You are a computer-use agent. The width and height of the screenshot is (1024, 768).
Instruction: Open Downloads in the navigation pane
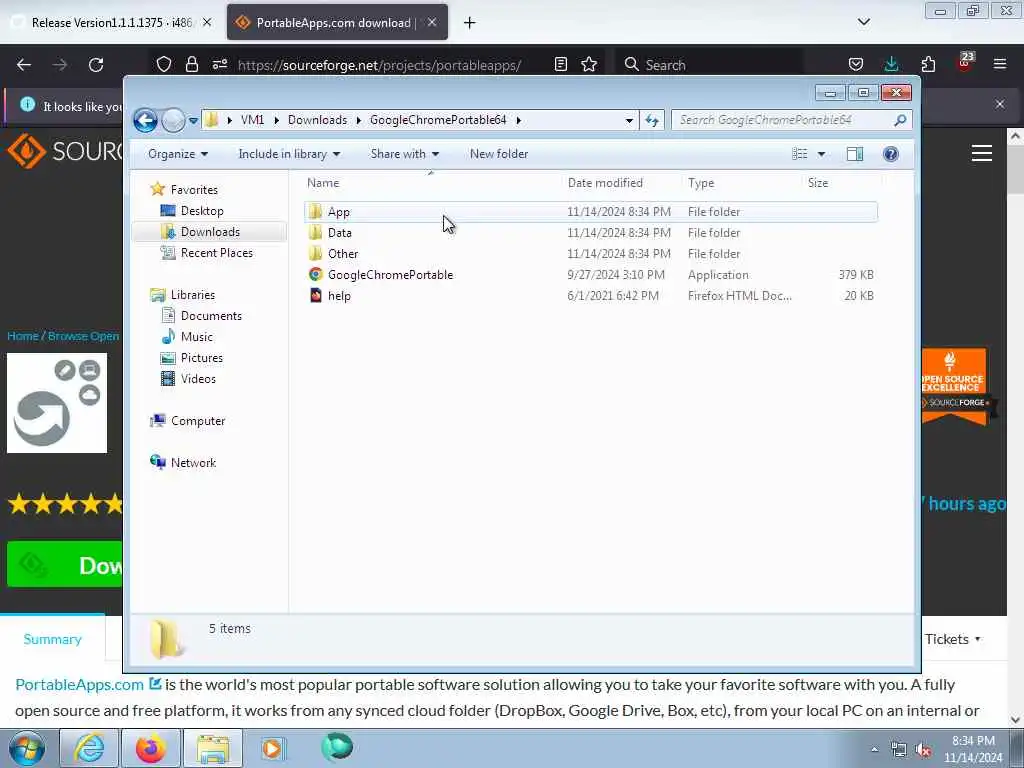point(210,232)
